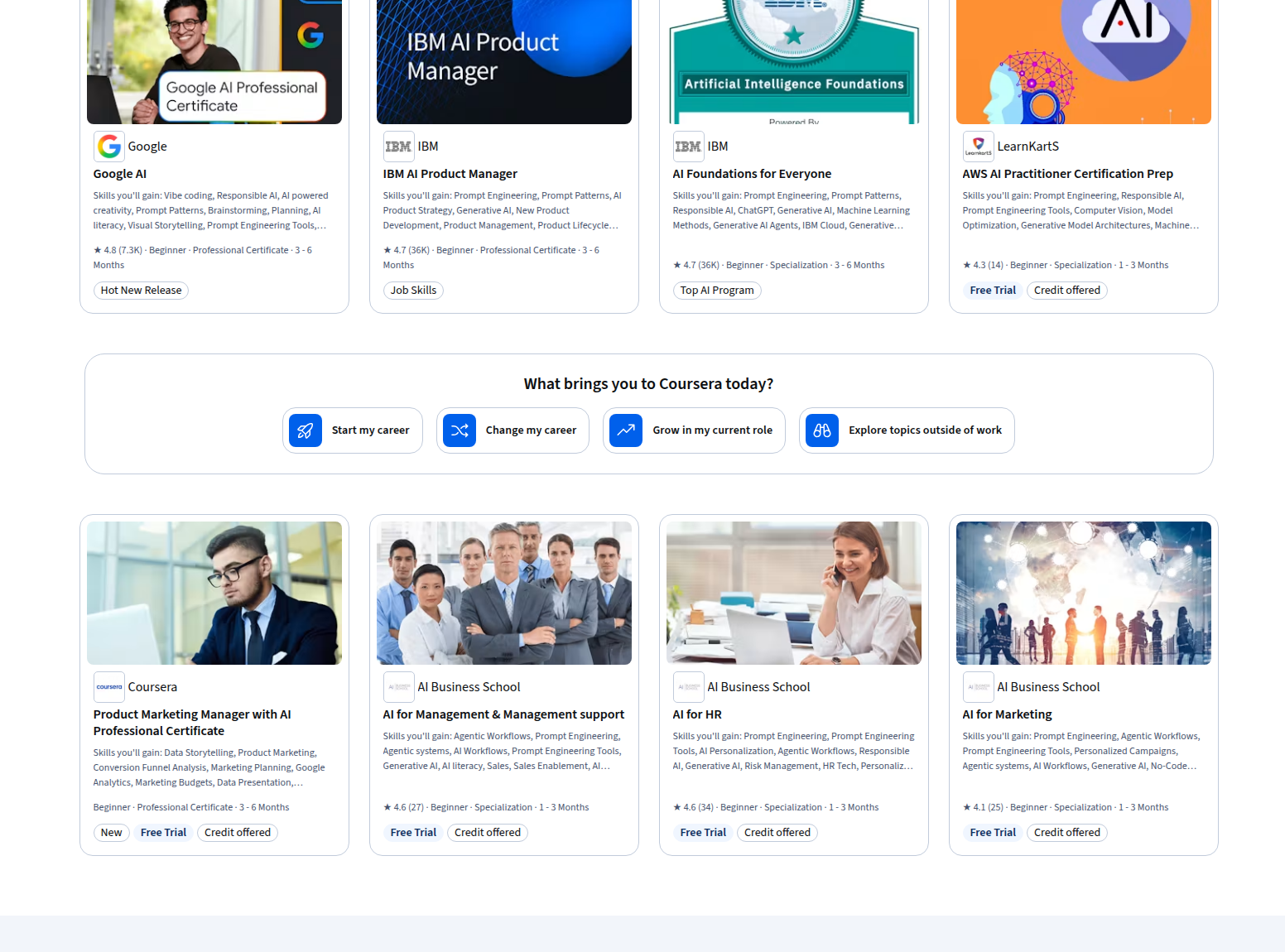
Task: Click Free Trial tag on Product Marketing Manager card
Action: tap(163, 833)
